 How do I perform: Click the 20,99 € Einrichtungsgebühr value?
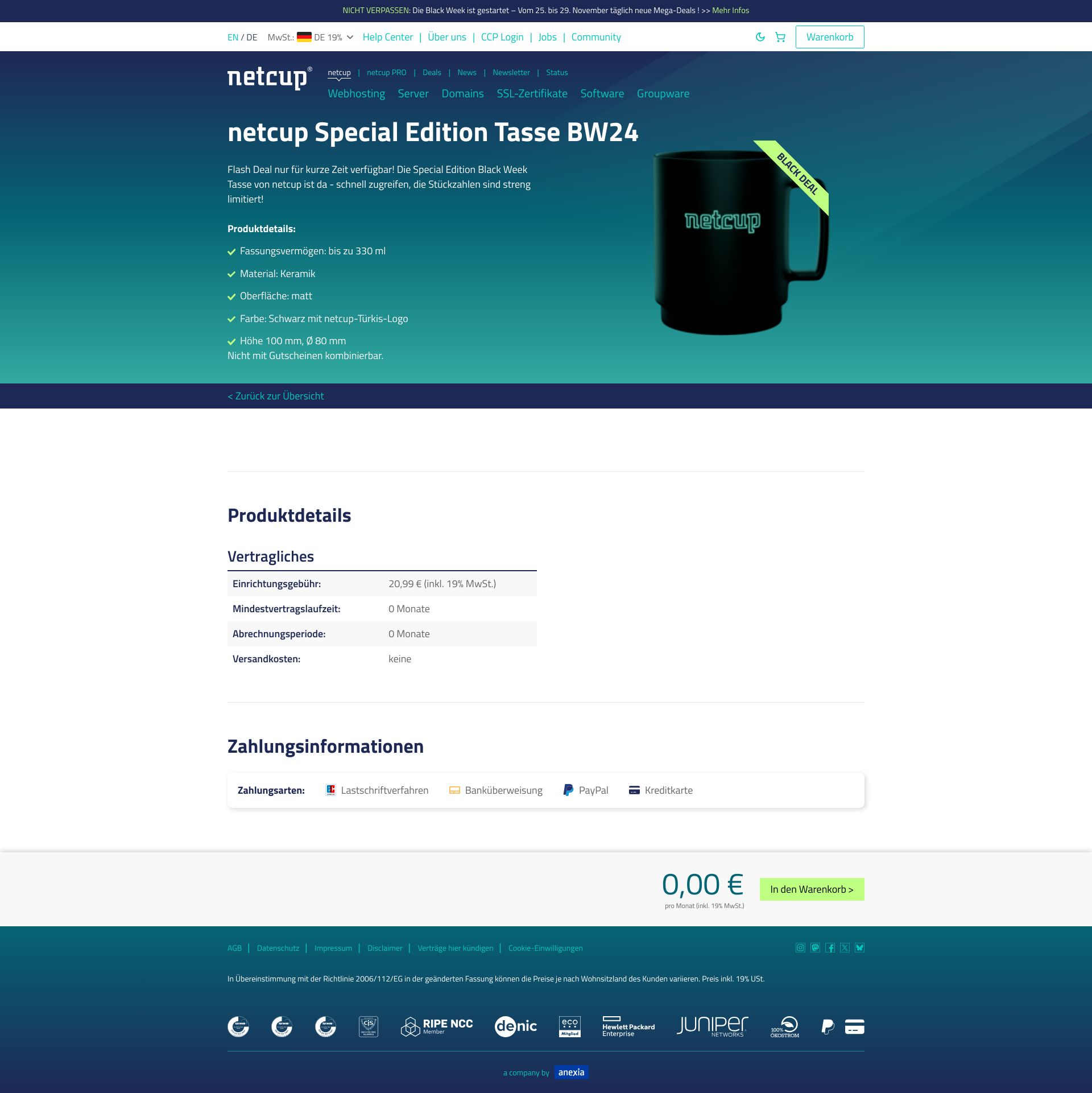442,584
